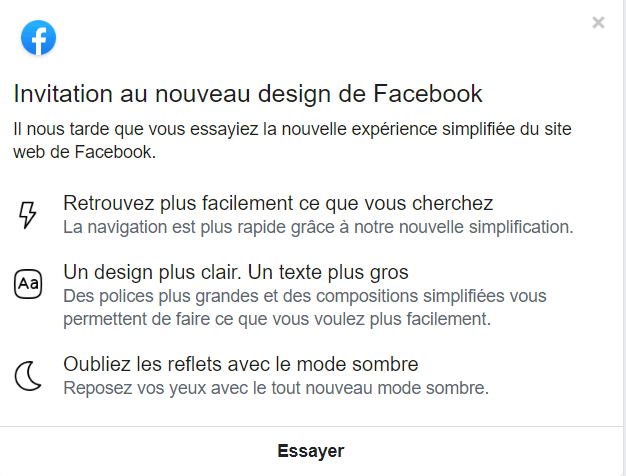Click 'Reposez vos yeux' dark mode description

coord(276,388)
